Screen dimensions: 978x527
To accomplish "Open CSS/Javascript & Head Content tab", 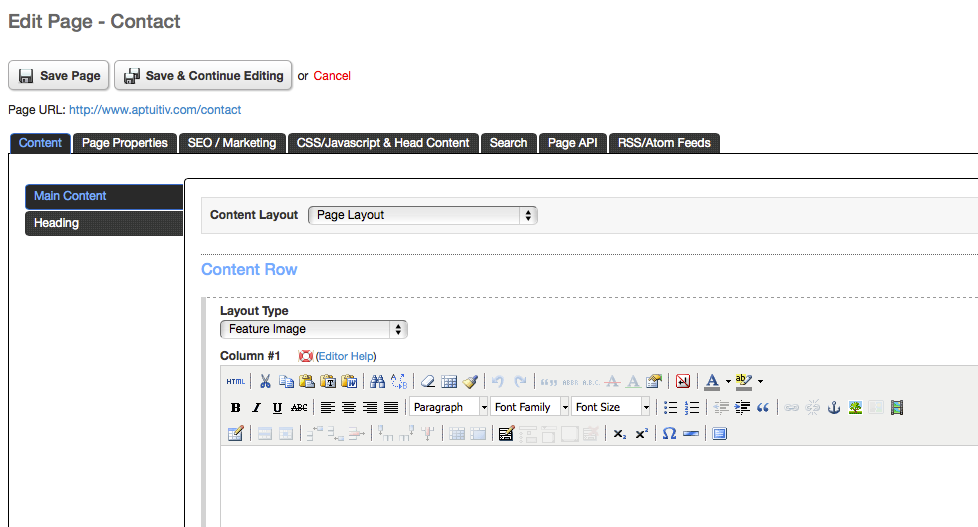I will (x=383, y=143).
